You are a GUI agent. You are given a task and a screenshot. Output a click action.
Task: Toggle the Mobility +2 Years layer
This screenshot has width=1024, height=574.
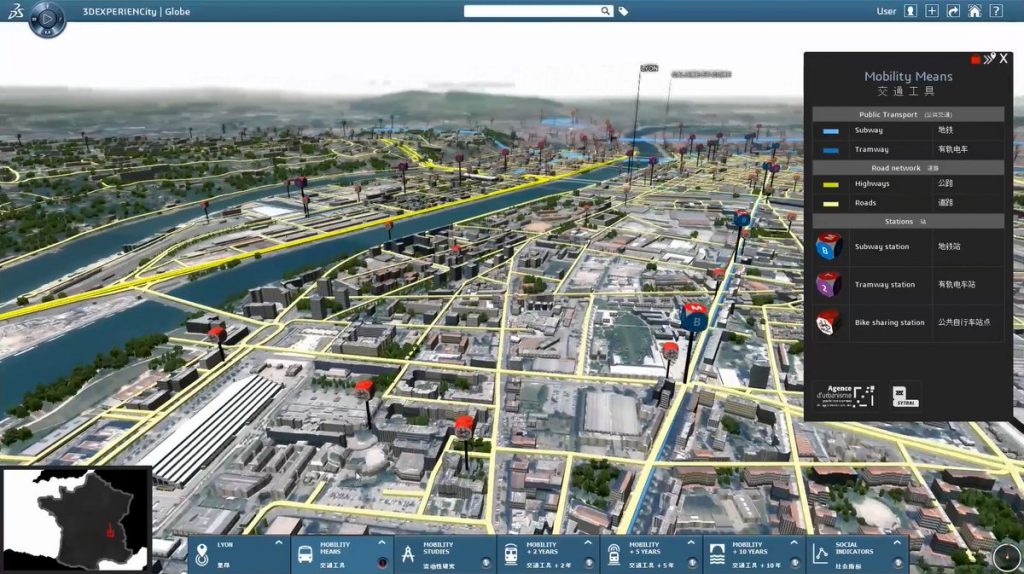click(x=589, y=563)
